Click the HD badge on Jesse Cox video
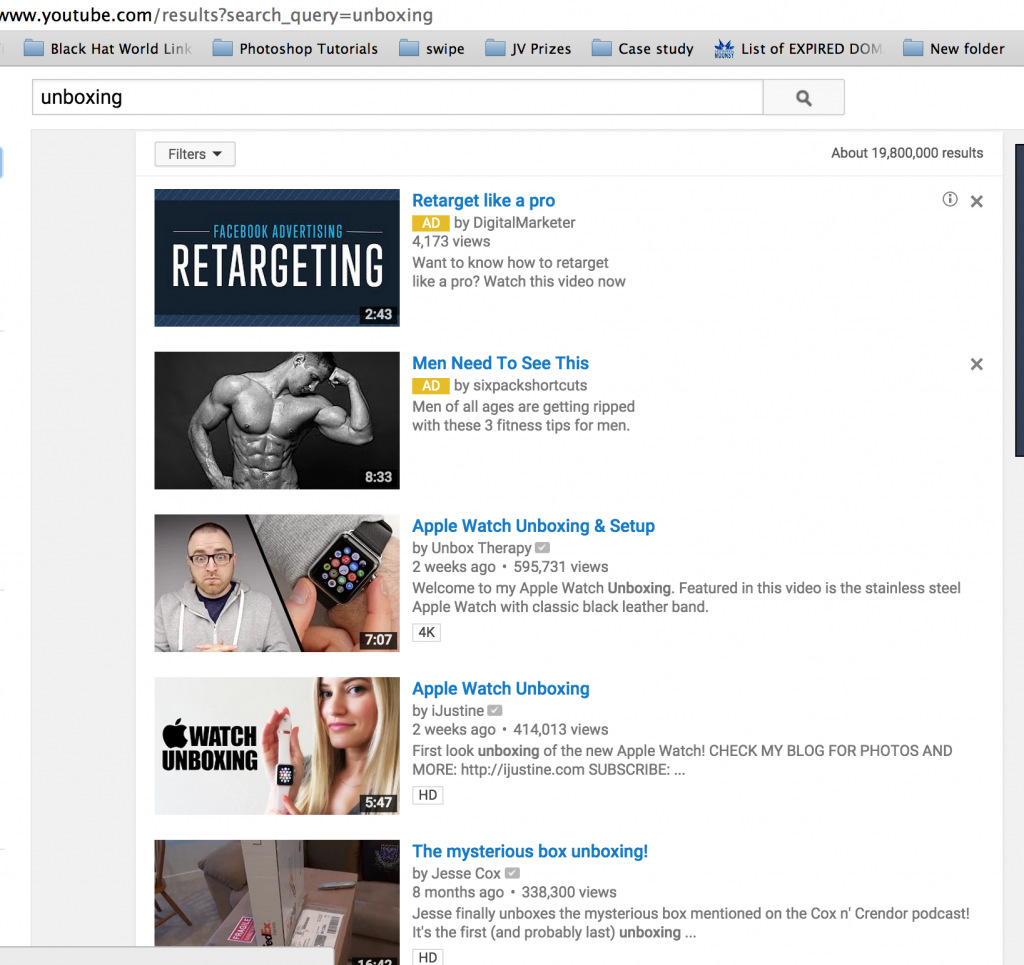 [x=428, y=957]
